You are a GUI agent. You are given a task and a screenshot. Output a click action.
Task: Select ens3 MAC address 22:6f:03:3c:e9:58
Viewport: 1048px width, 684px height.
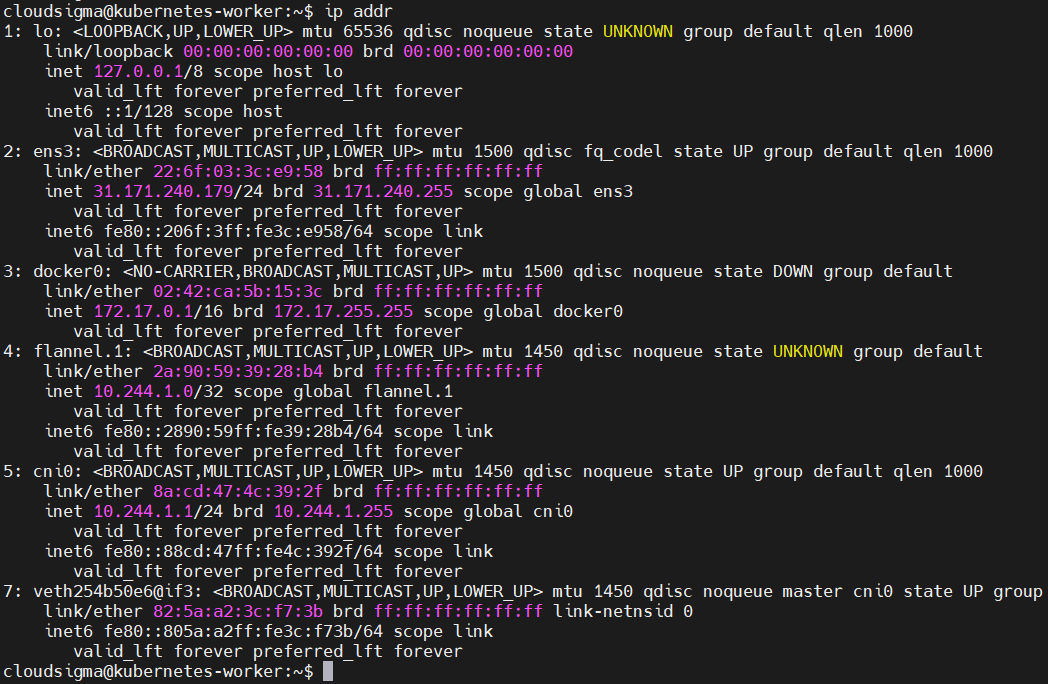click(238, 171)
